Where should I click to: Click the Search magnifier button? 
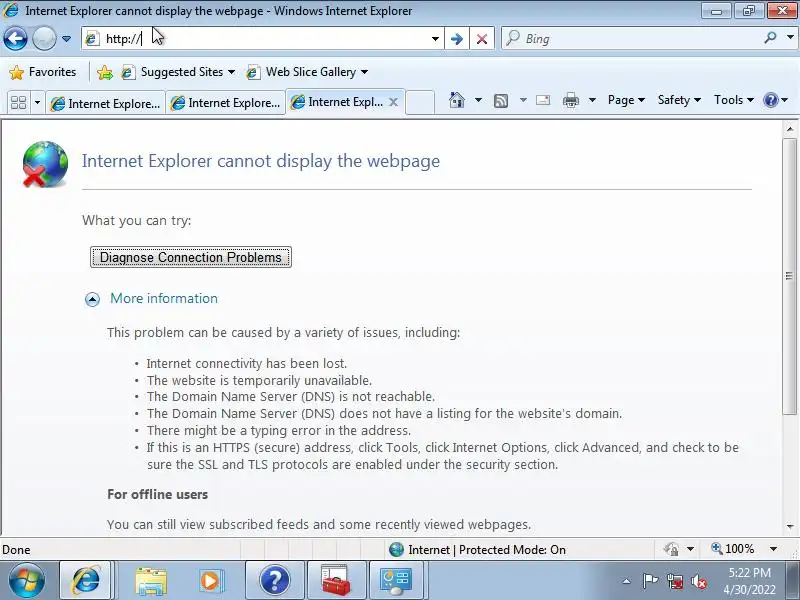[x=770, y=38]
